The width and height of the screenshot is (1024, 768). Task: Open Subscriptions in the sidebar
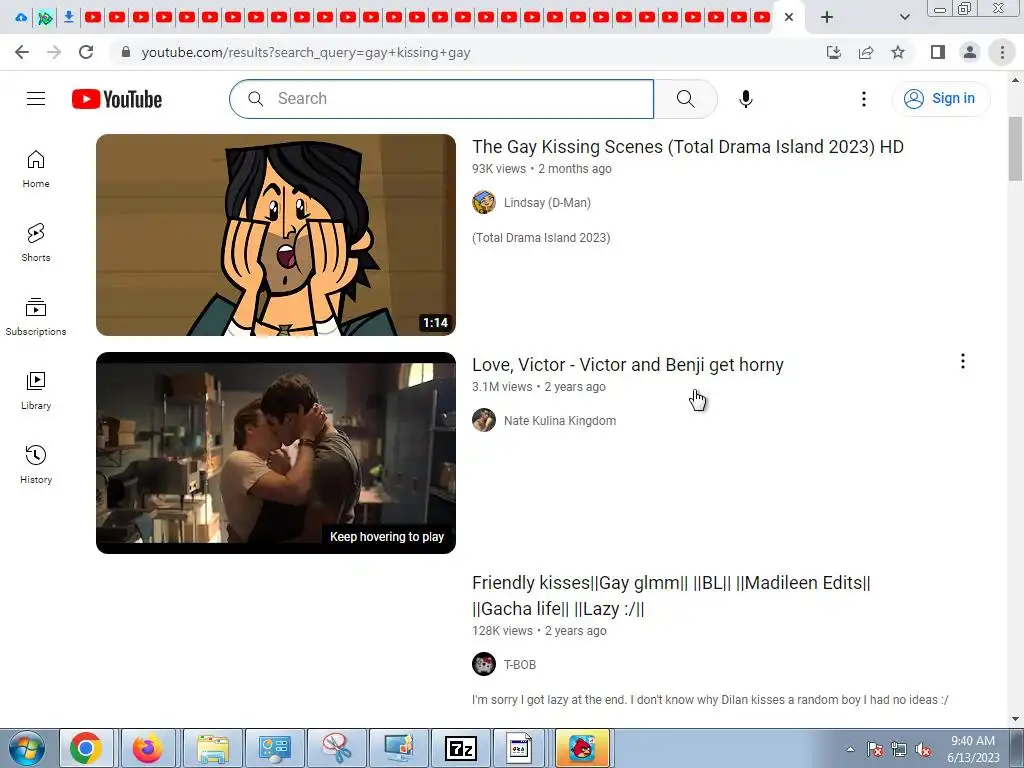point(36,317)
